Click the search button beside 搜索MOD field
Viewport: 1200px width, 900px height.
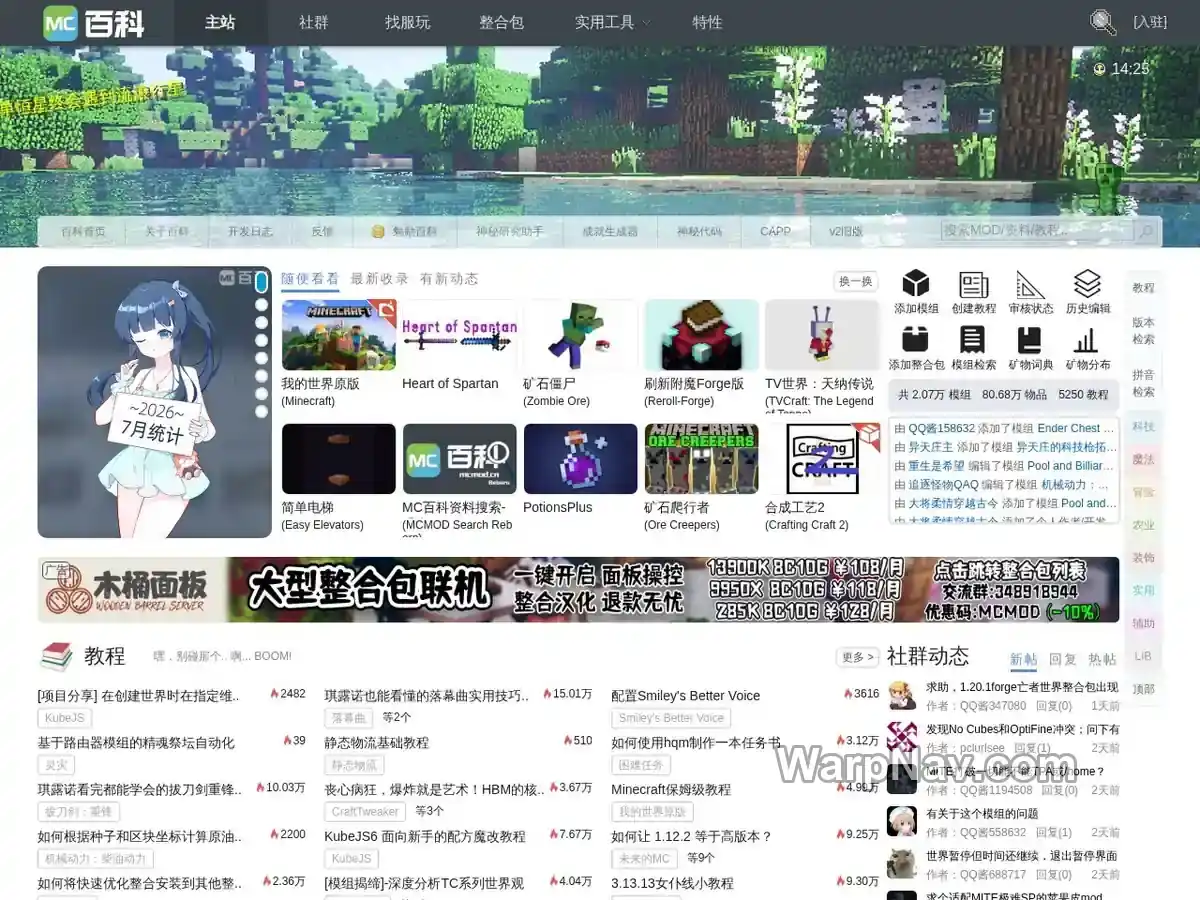[x=1147, y=231]
